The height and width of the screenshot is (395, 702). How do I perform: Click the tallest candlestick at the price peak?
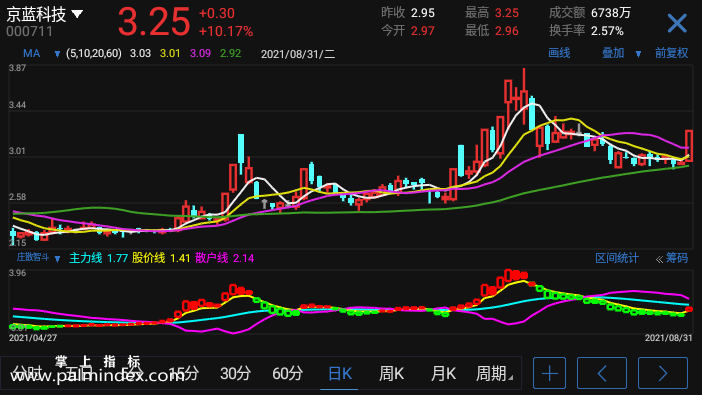[x=524, y=96]
